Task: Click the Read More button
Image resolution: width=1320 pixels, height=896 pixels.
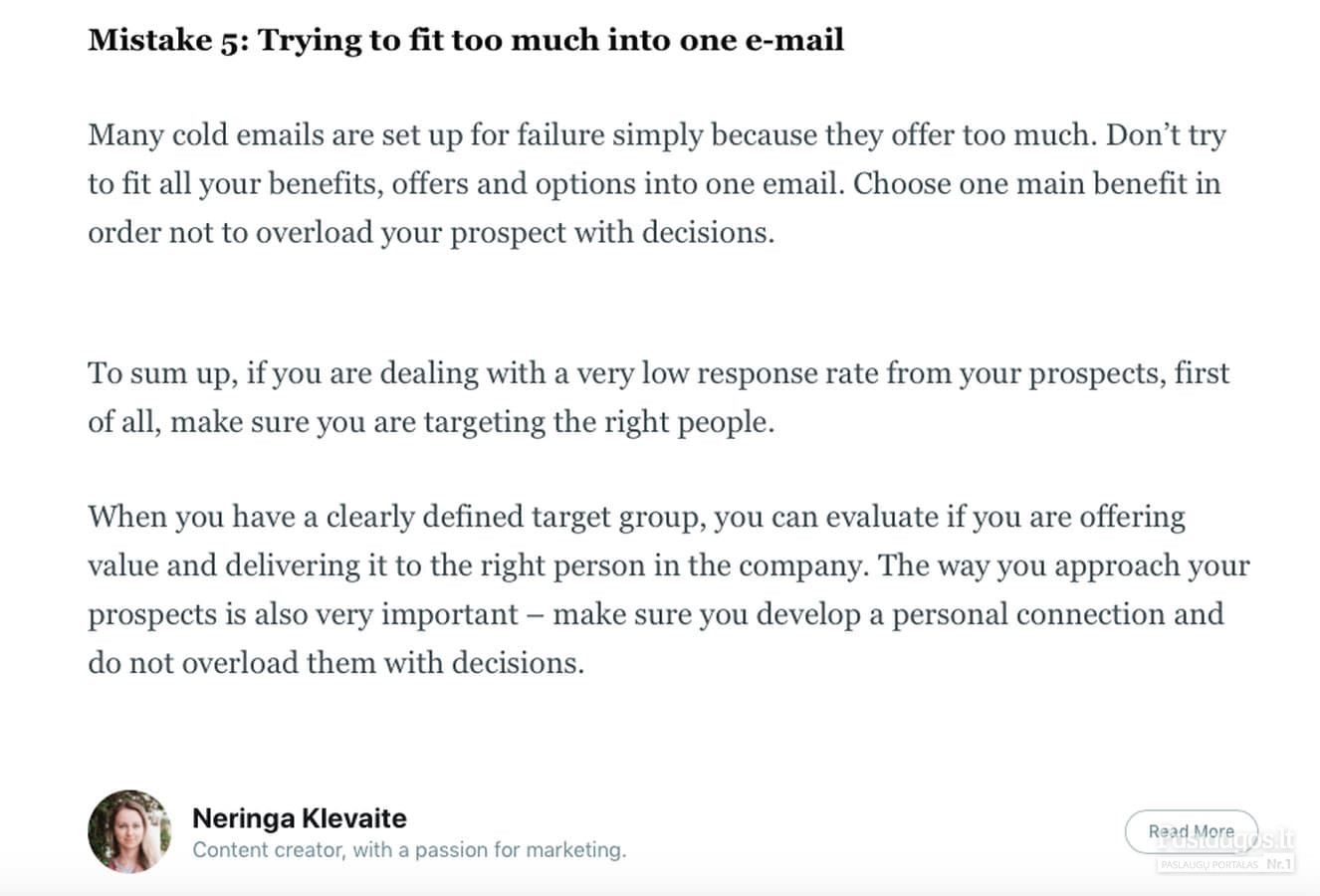Action: coord(1191,831)
